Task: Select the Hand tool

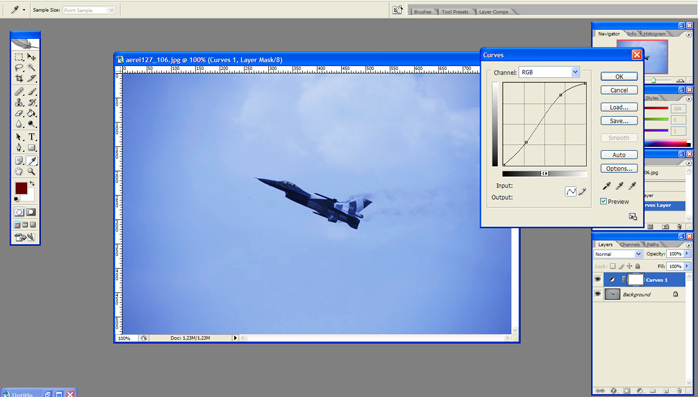Action: point(19,171)
